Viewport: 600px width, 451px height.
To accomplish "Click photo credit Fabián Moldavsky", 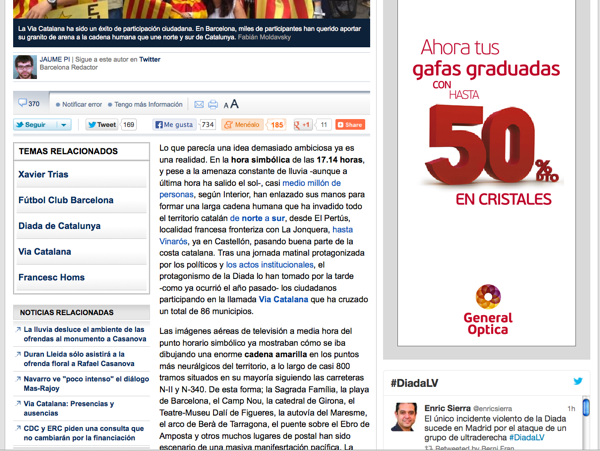I will pos(264,37).
